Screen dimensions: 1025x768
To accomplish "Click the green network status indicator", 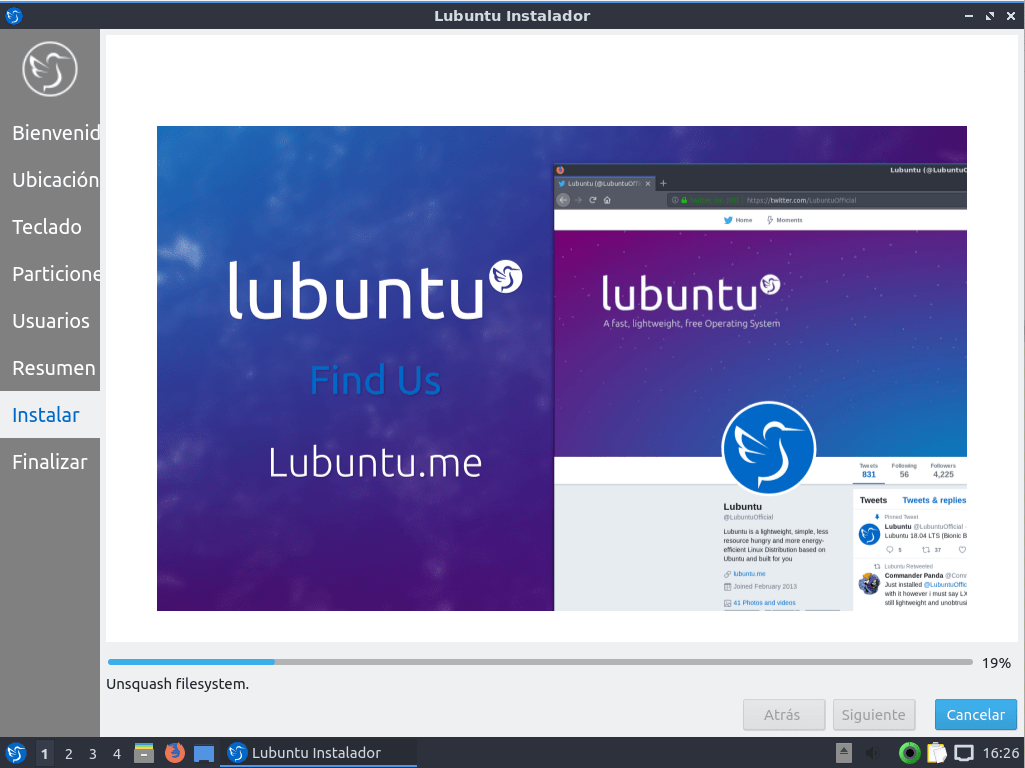I will click(908, 753).
